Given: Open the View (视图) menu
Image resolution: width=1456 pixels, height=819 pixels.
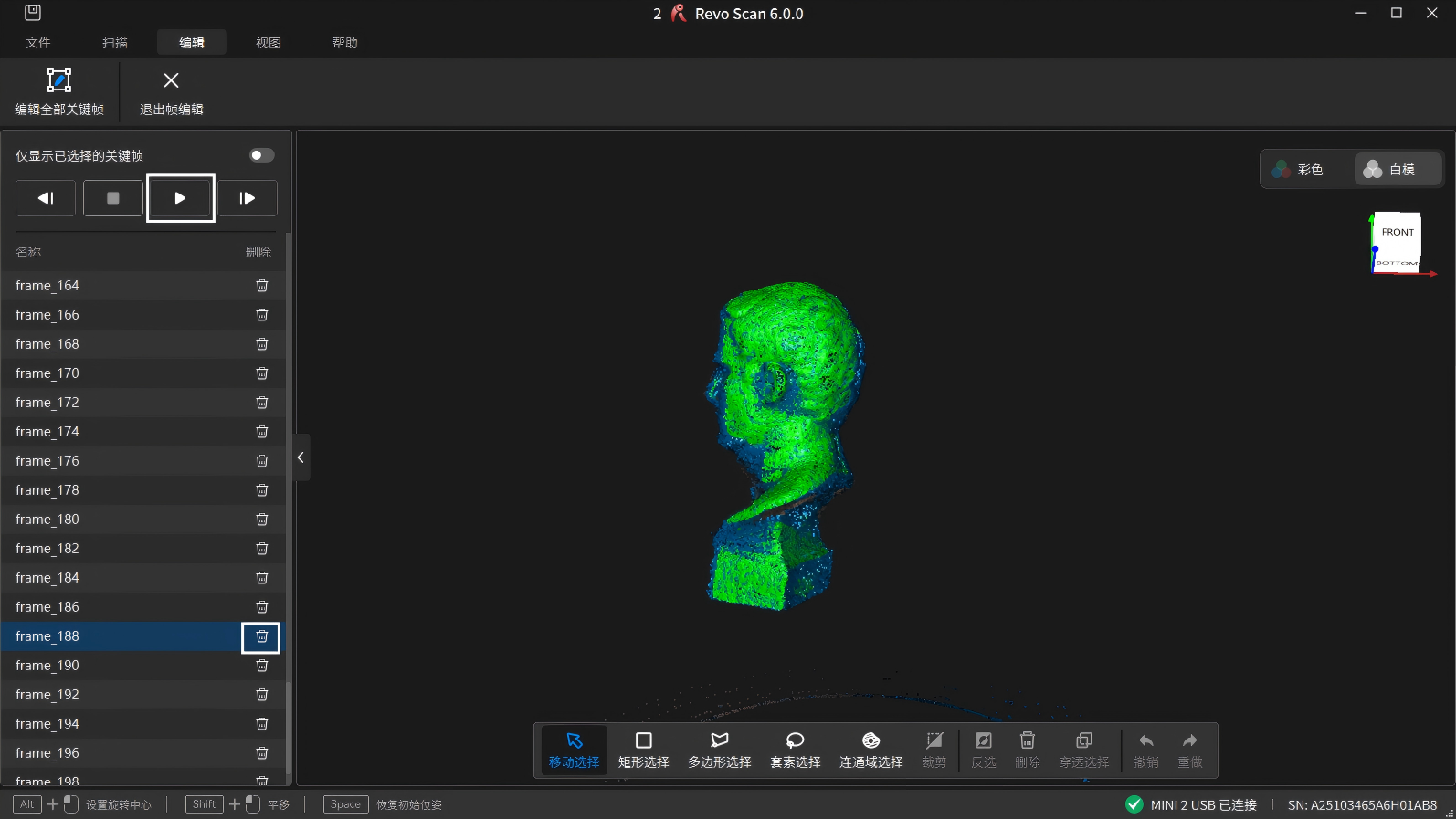Looking at the screenshot, I should [x=268, y=43].
